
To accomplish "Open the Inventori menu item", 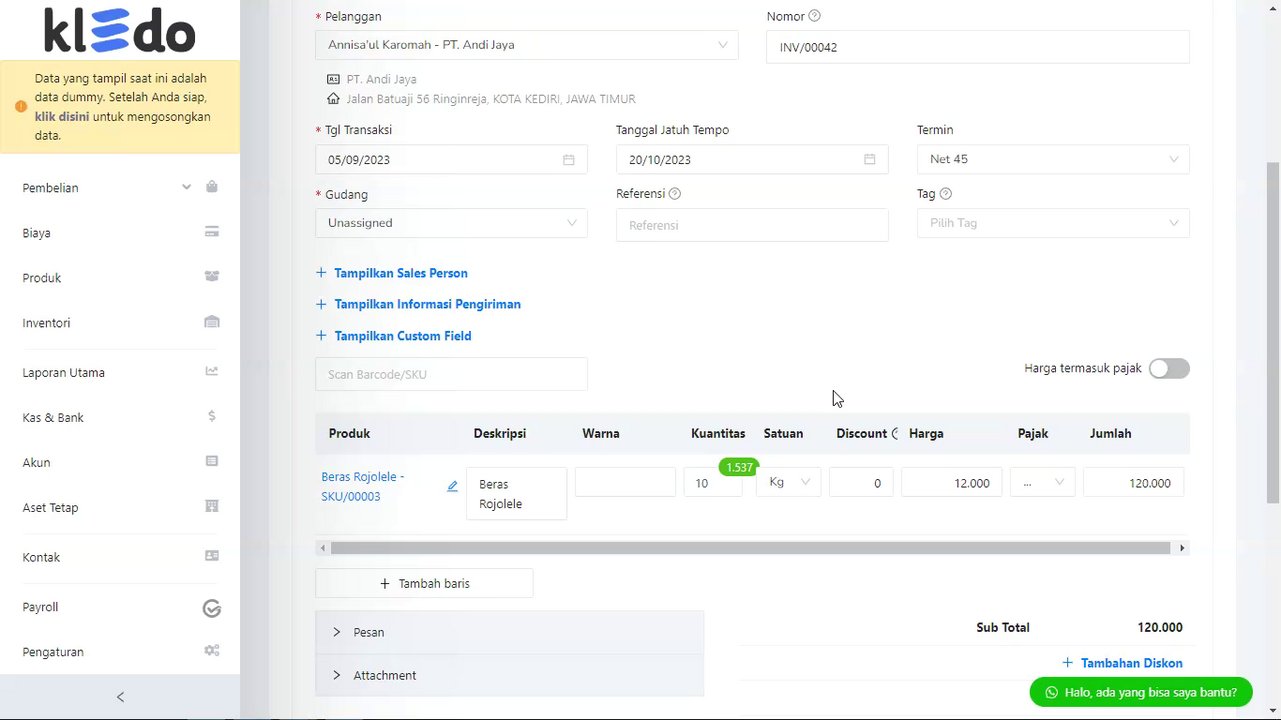I will pos(46,323).
